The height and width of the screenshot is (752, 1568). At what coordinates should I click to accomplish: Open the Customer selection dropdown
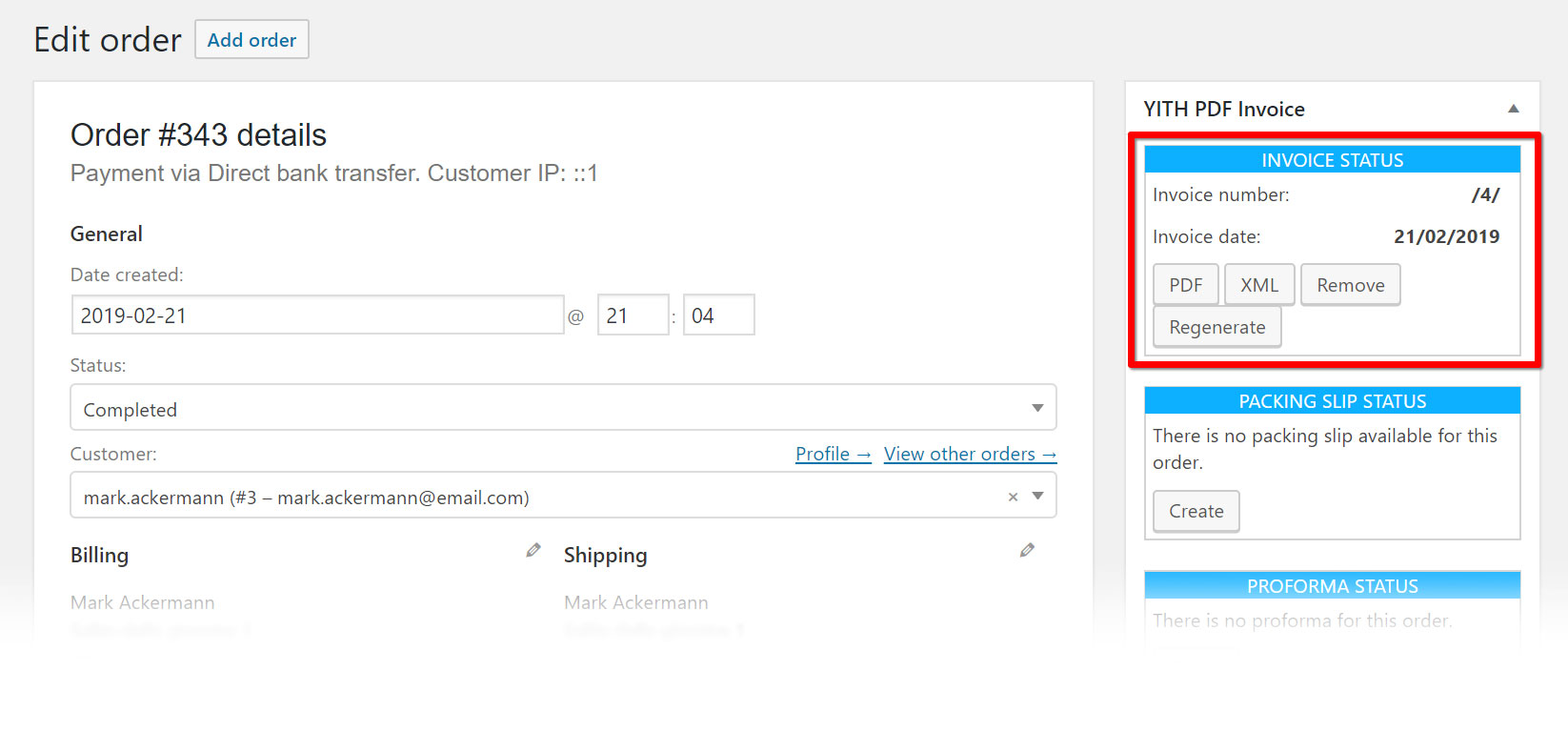[x=563, y=496]
